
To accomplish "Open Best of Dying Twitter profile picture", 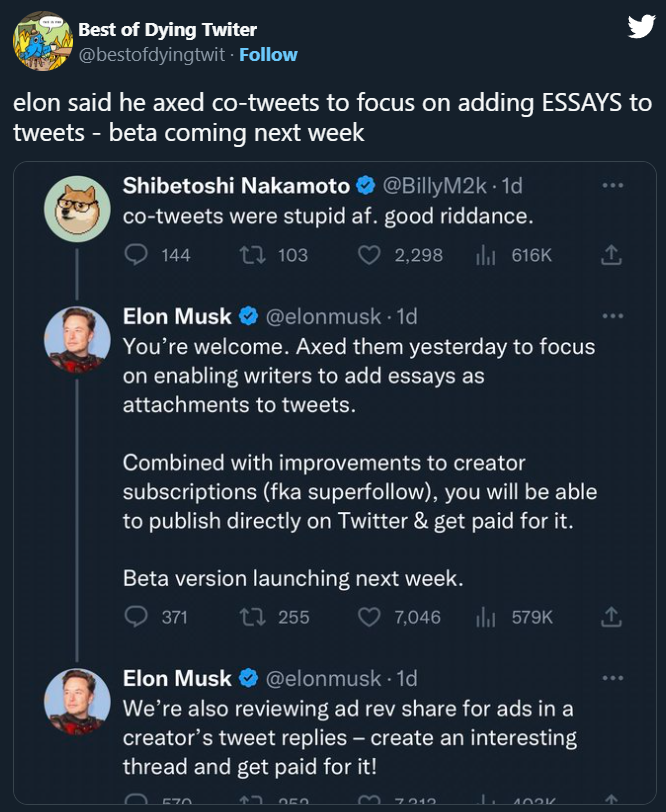I will [x=40, y=42].
